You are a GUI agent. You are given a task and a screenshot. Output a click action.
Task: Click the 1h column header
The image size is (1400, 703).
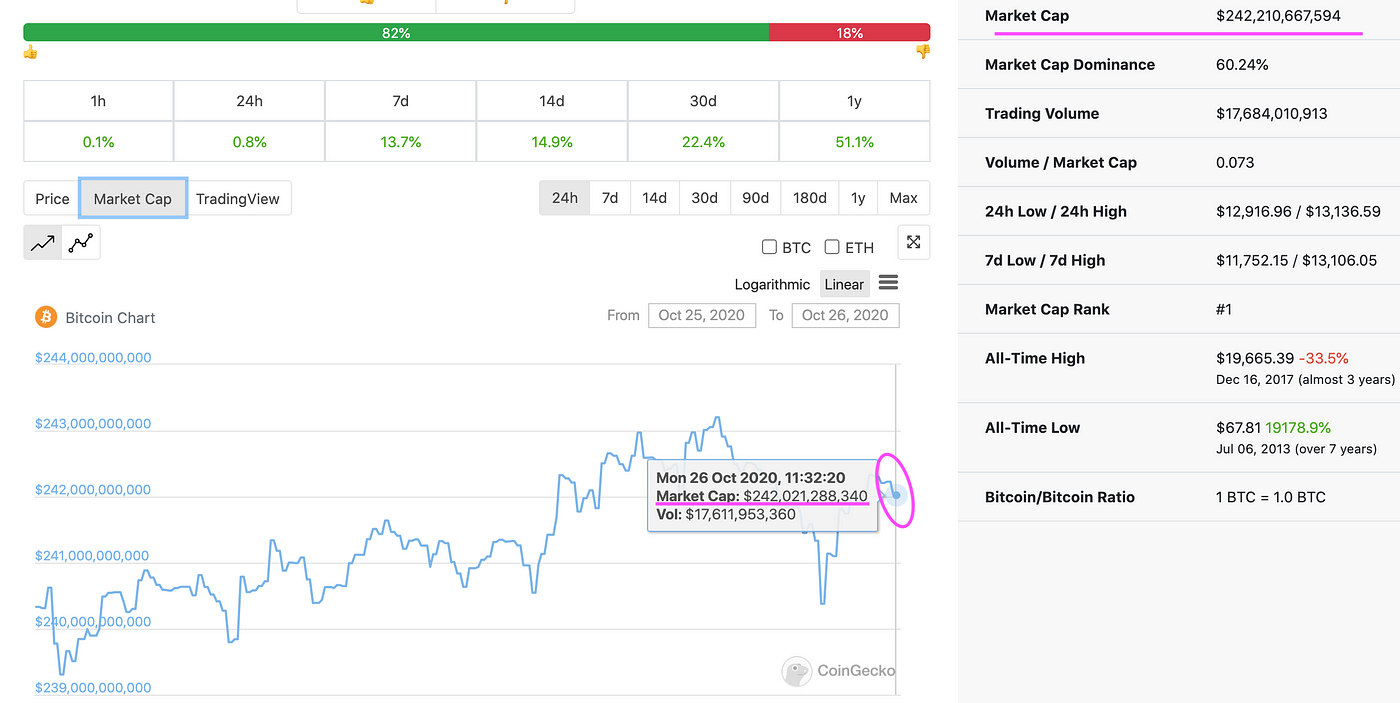click(98, 101)
